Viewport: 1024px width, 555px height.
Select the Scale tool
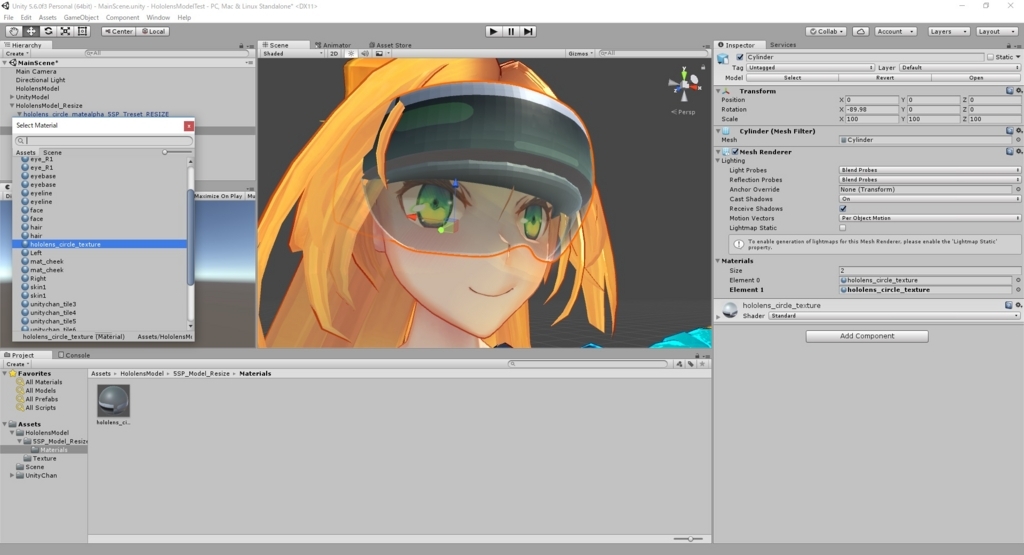coord(65,31)
